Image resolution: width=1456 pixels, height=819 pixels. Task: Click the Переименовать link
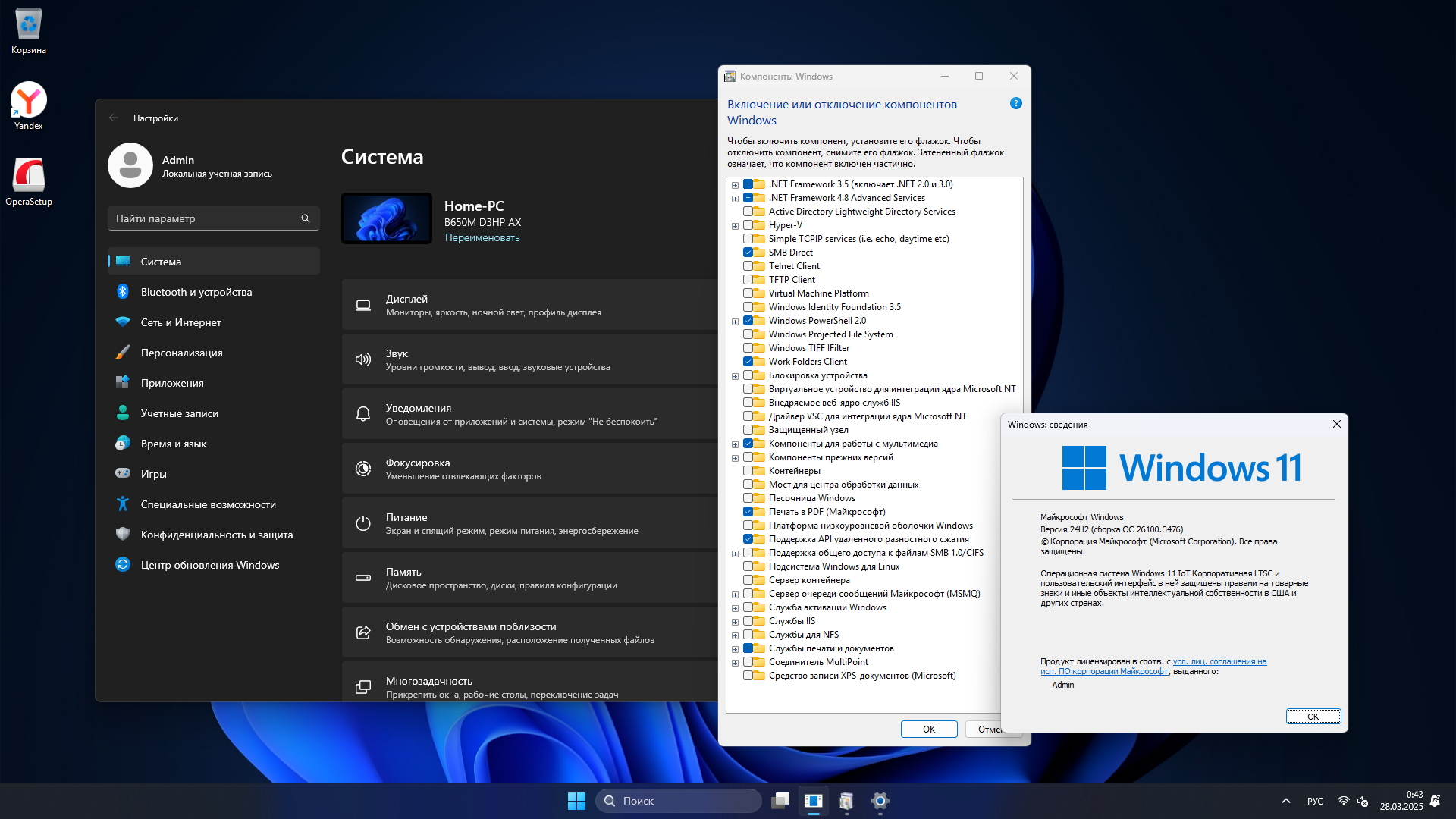coord(482,238)
